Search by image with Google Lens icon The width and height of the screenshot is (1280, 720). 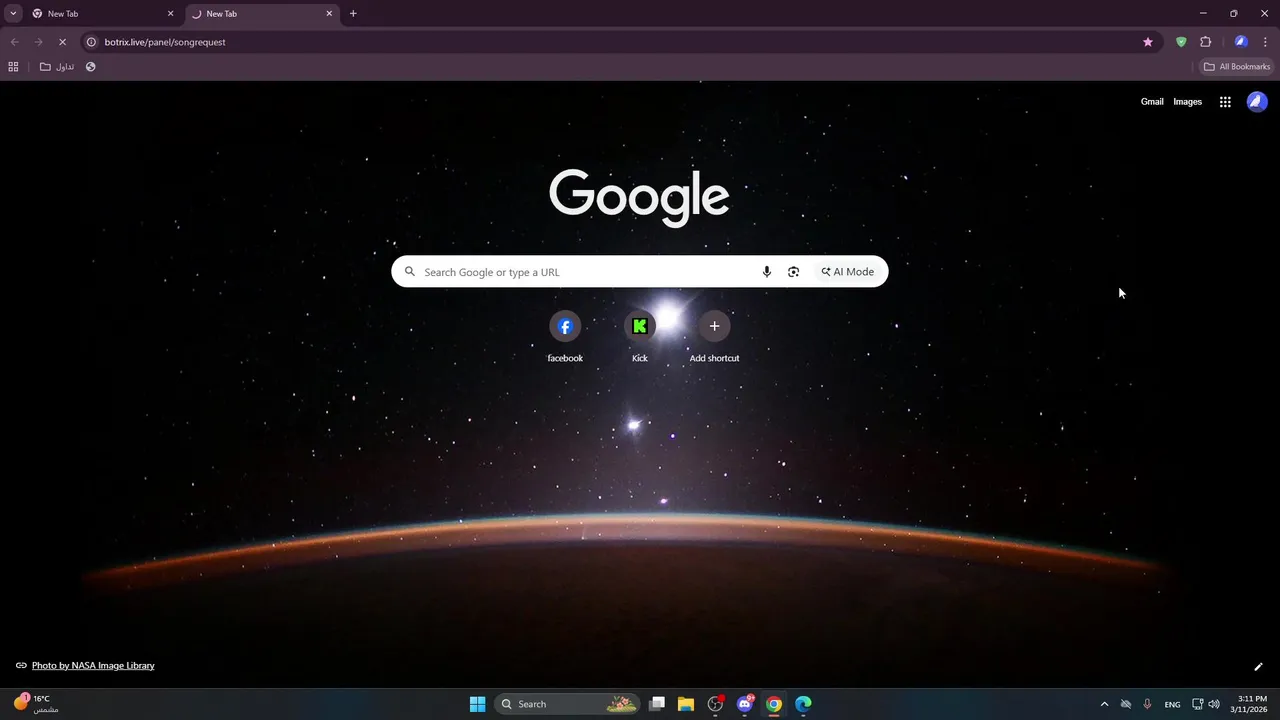click(x=793, y=272)
